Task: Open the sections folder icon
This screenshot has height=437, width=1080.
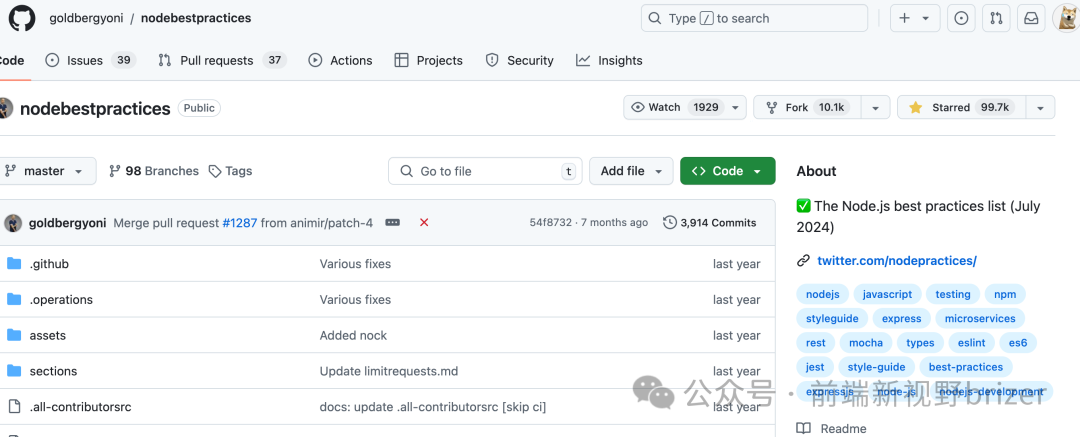Action: click(x=14, y=371)
